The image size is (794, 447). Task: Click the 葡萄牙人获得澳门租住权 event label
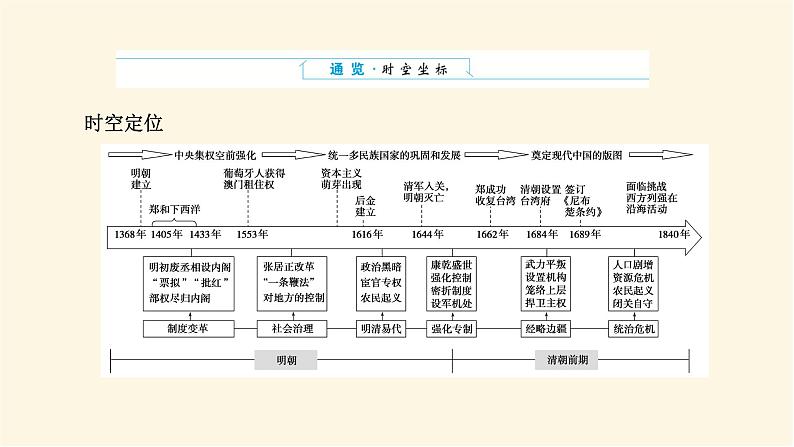254,179
